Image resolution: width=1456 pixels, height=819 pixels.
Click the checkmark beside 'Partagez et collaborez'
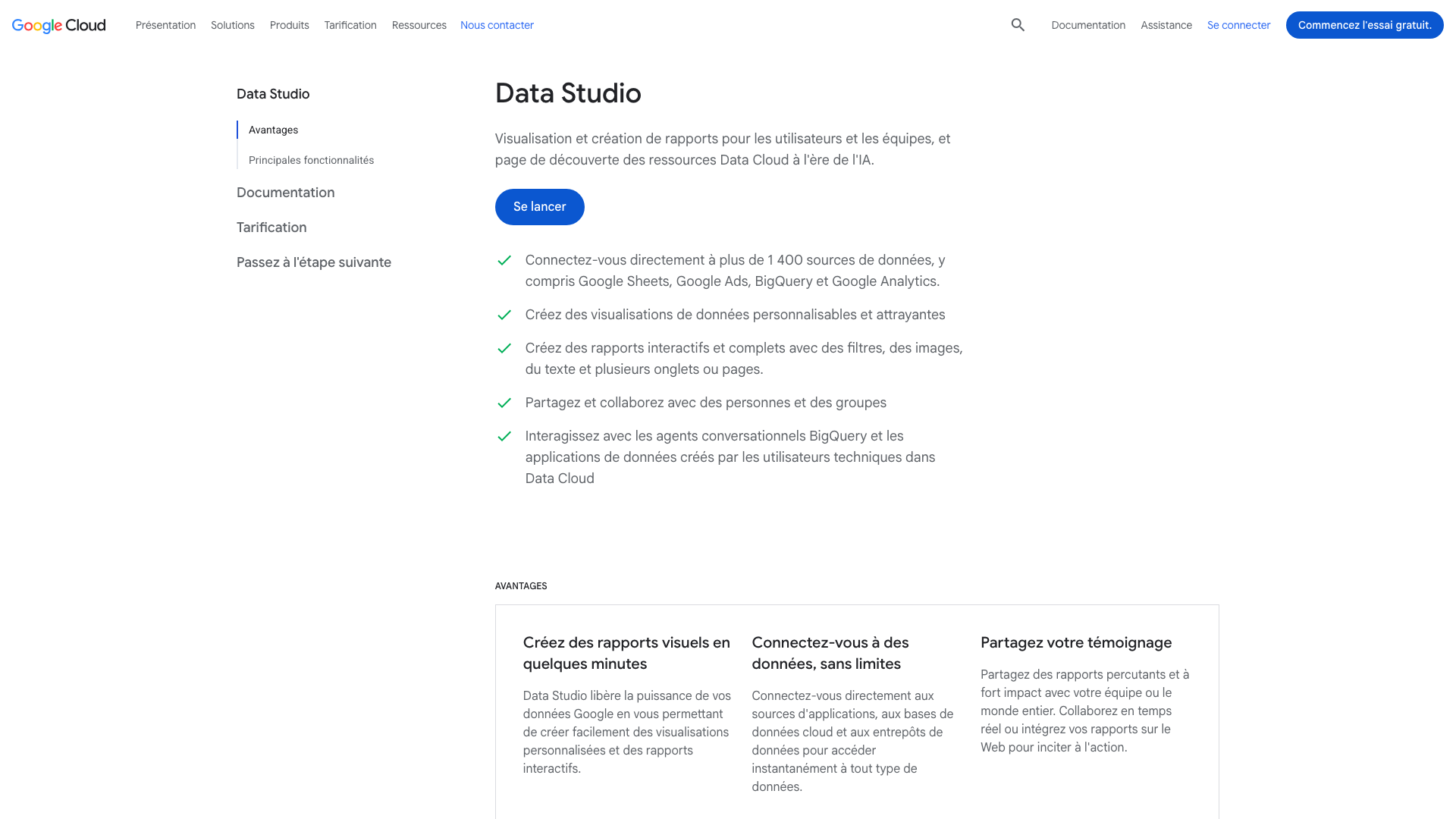point(504,403)
